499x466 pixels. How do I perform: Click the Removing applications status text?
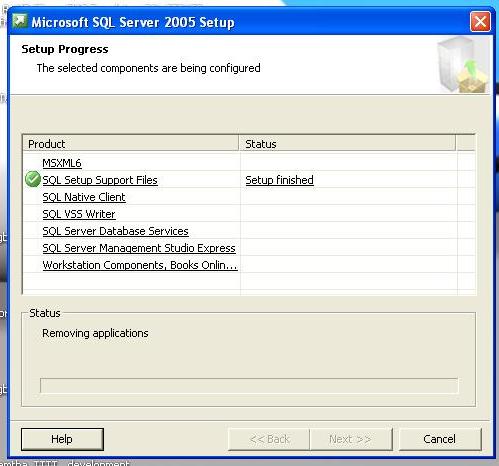pos(95,333)
